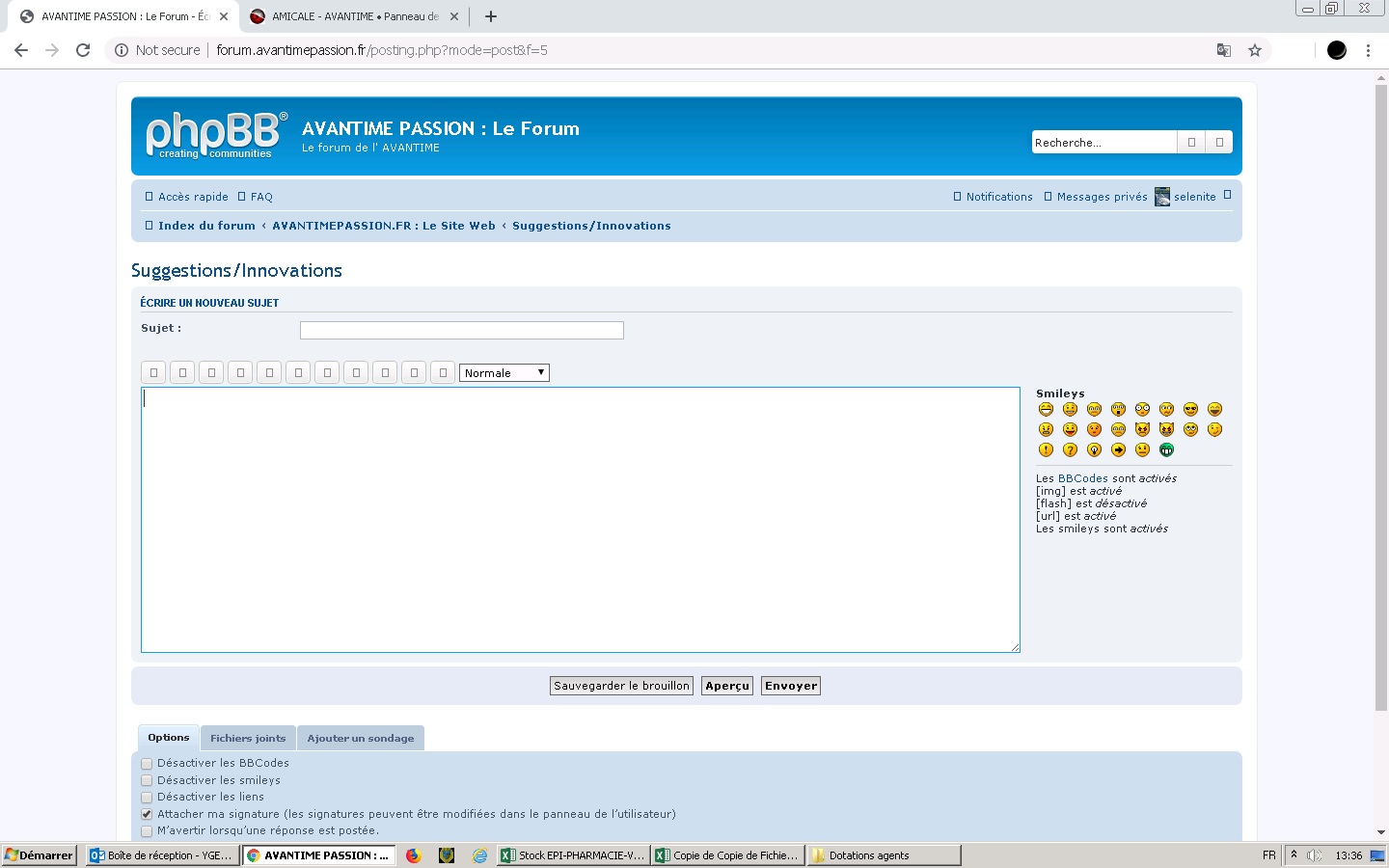
Task: Bookmark this page with the star icon
Action: 1255,50
